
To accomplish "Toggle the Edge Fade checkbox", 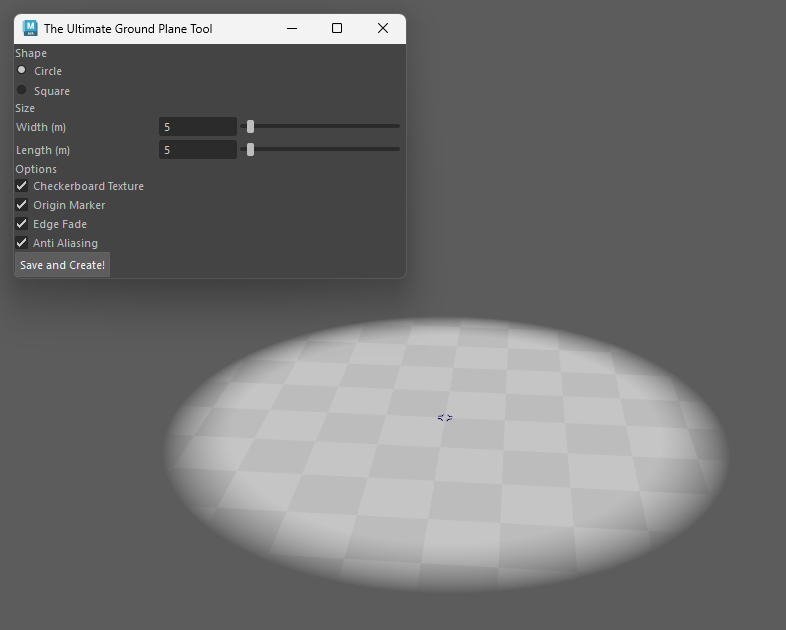I will tap(22, 224).
